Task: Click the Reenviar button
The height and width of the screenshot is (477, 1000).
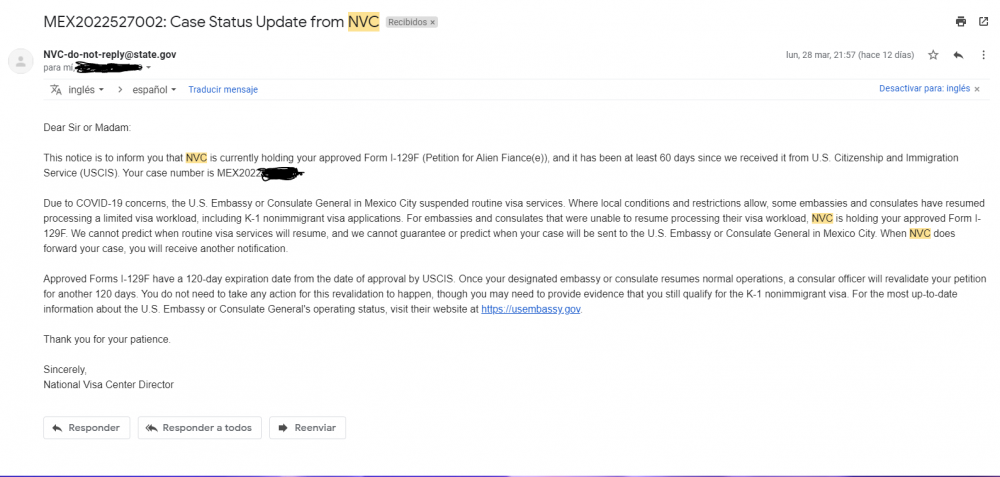Action: click(x=307, y=428)
